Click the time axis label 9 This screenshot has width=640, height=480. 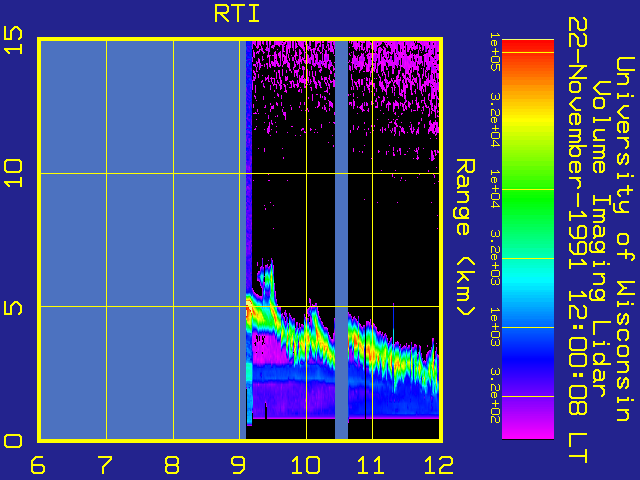point(239,464)
